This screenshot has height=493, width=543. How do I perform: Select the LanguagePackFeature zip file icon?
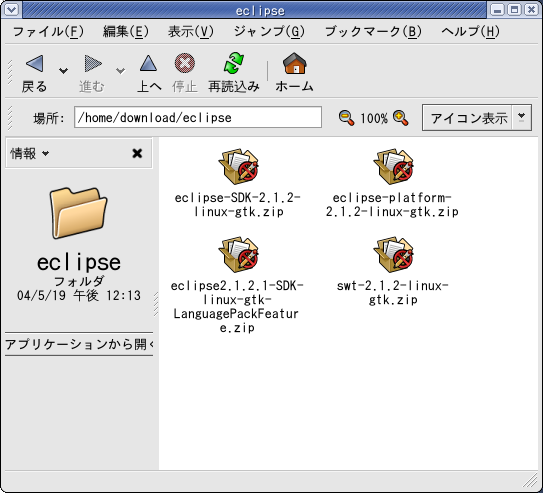pyautogui.click(x=238, y=255)
